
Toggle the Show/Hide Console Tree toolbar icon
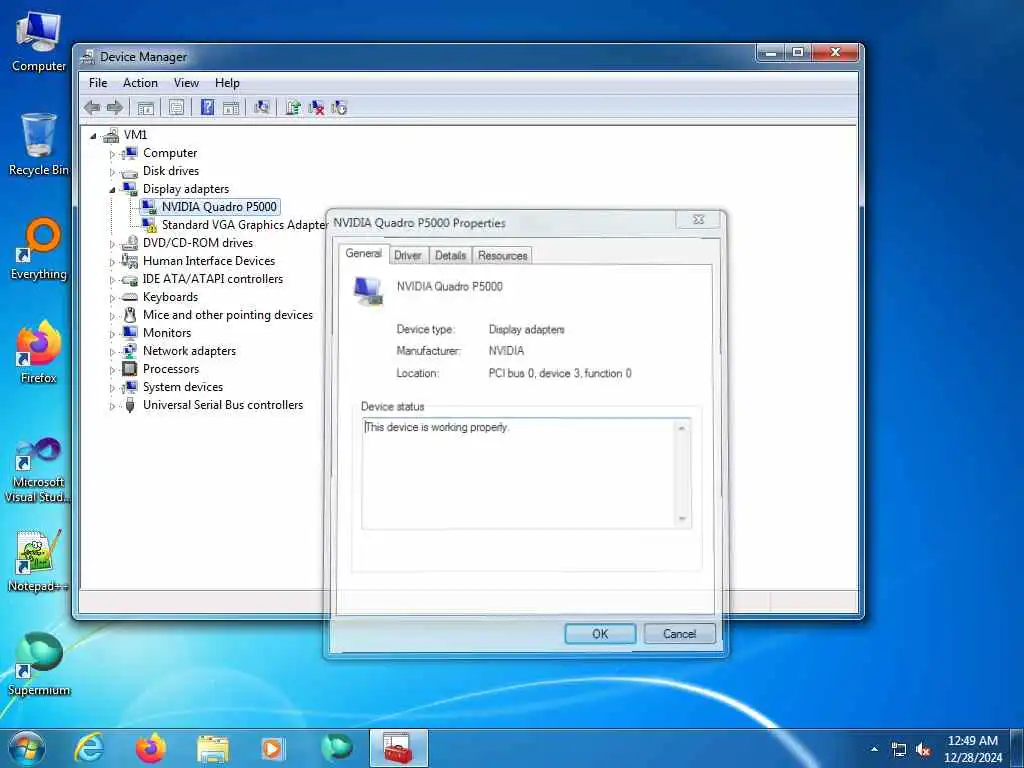146,108
